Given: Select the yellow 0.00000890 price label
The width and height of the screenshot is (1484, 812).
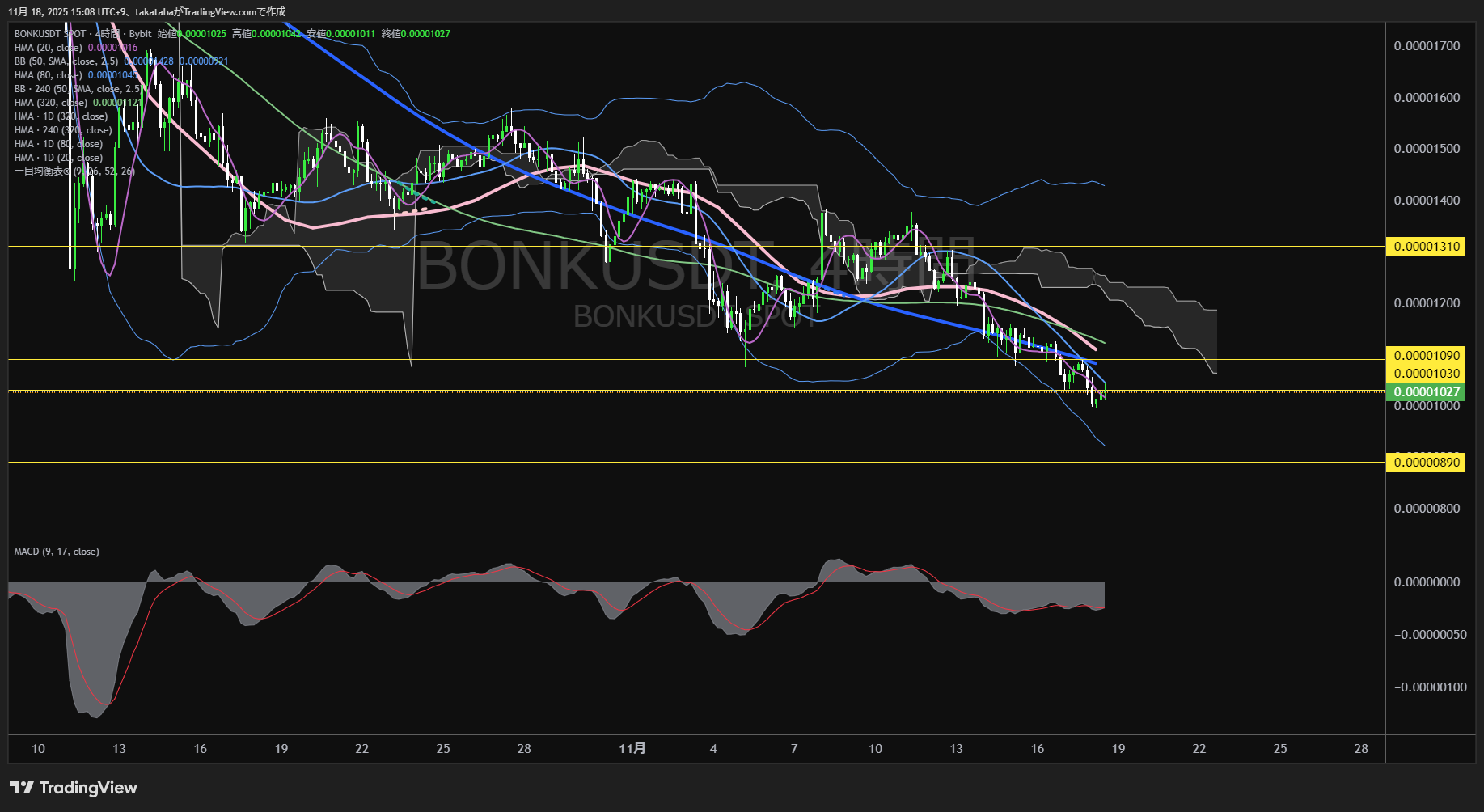Looking at the screenshot, I should 1426,463.
